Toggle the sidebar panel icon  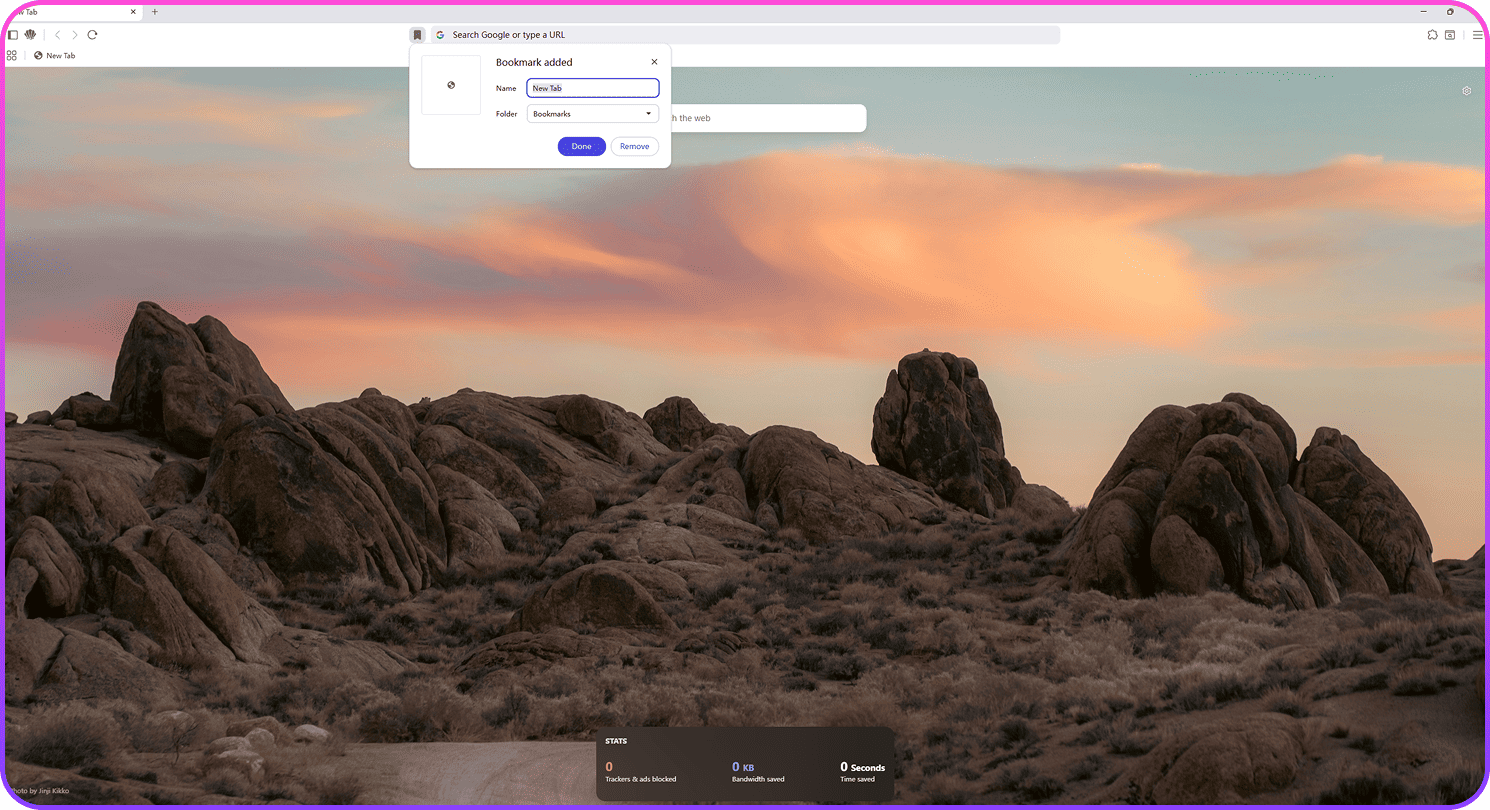[x=13, y=35]
